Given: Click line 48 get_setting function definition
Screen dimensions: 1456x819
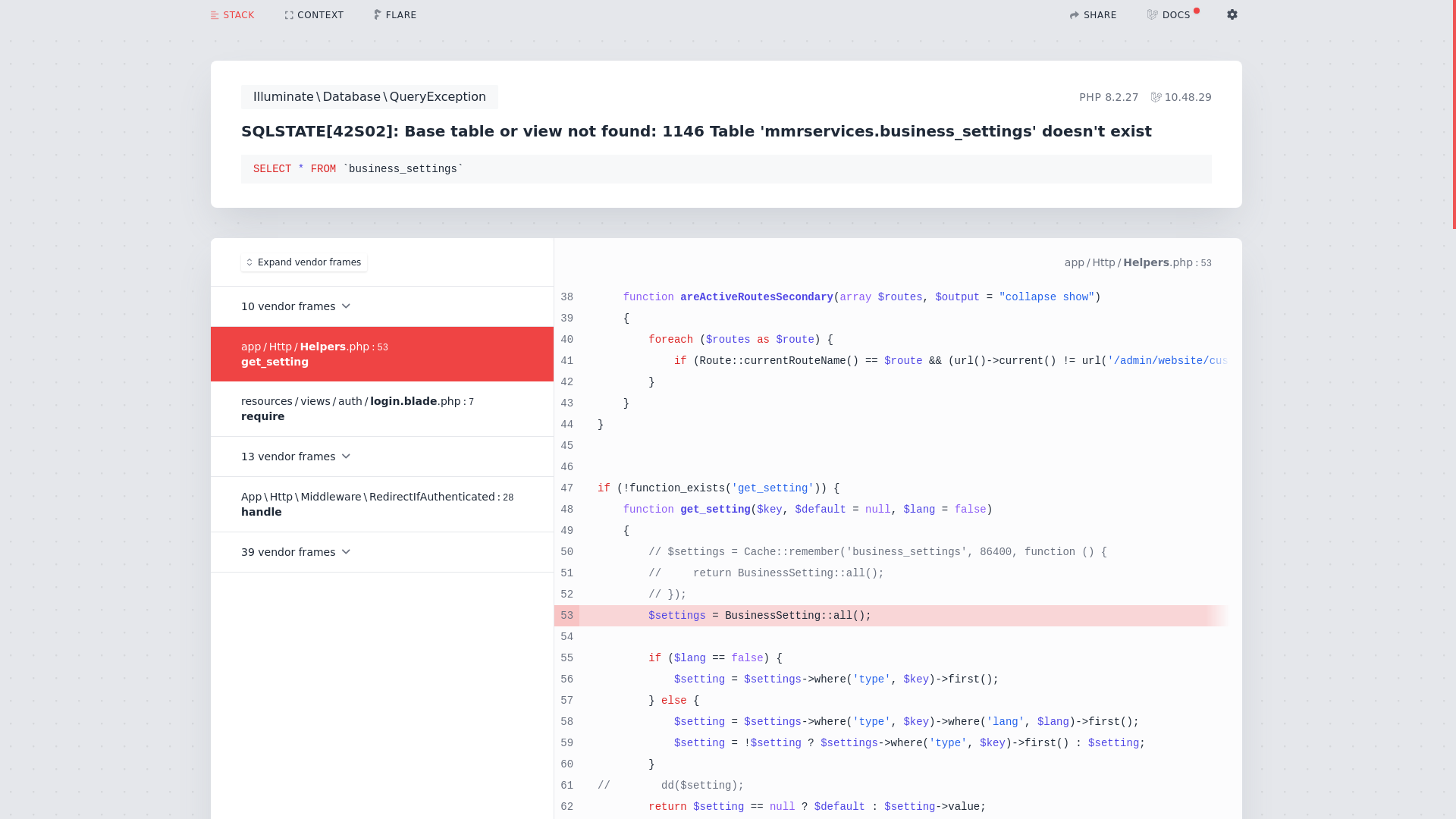Looking at the screenshot, I should tap(808, 510).
